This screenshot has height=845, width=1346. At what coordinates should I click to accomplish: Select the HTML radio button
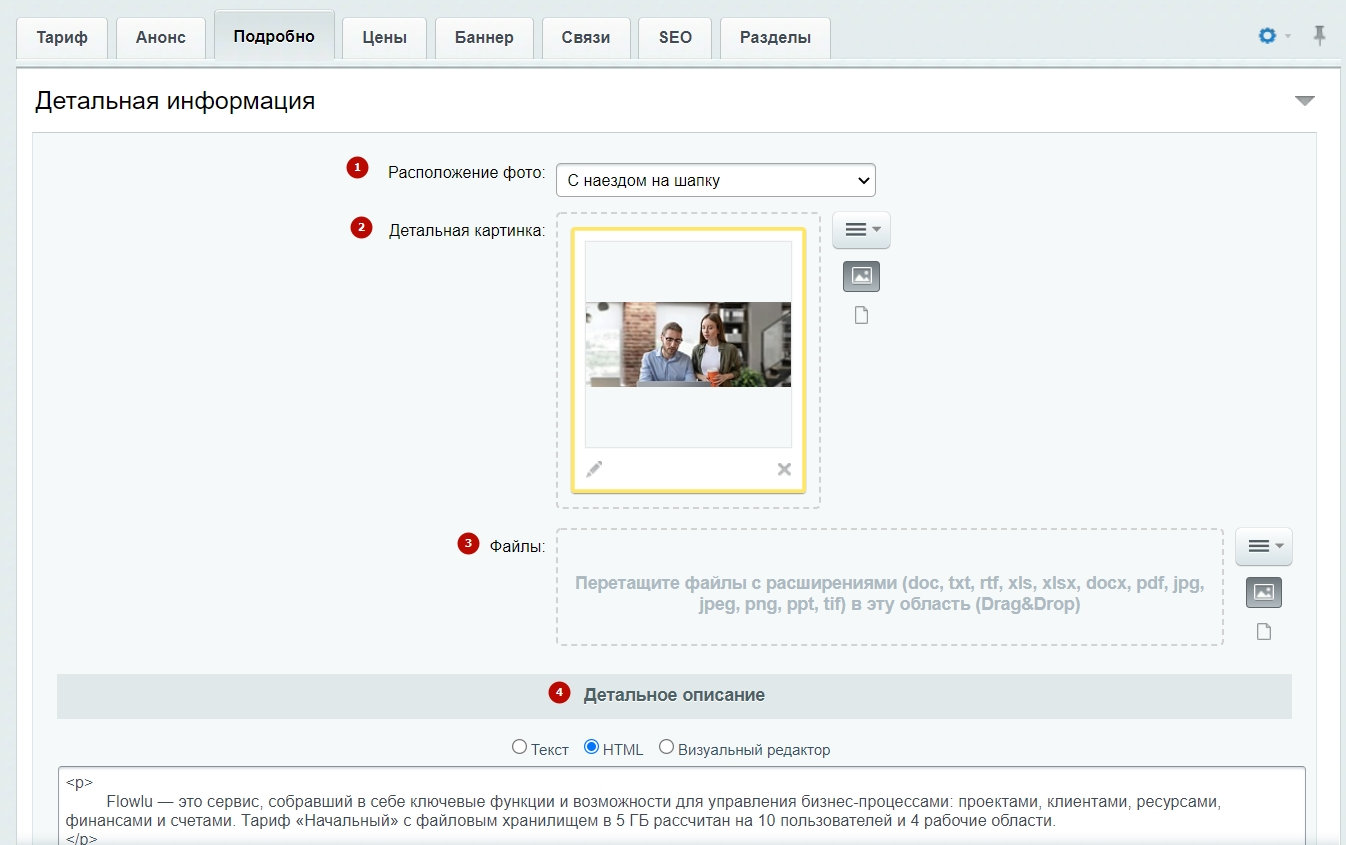[x=592, y=747]
